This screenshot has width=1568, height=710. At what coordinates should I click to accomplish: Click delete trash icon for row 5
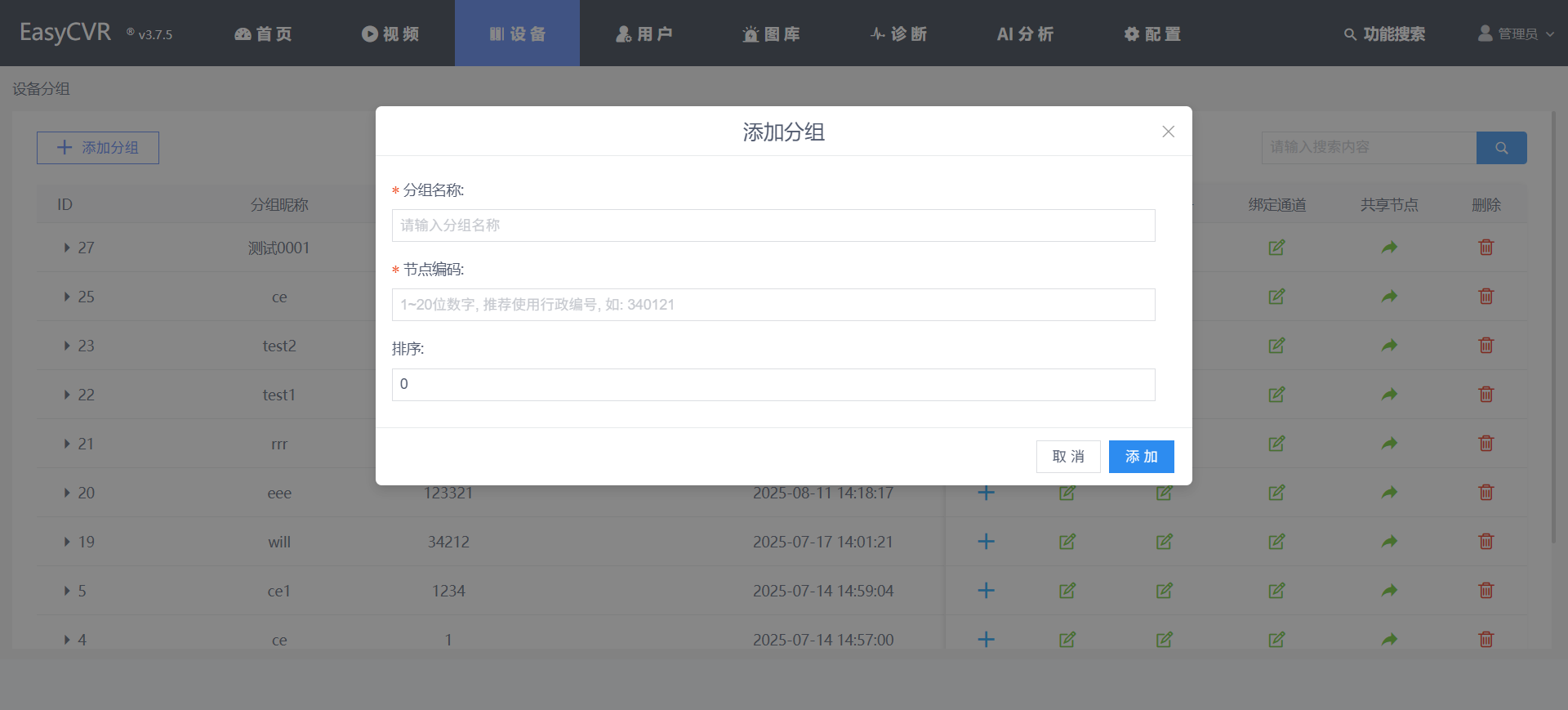pos(1486,591)
